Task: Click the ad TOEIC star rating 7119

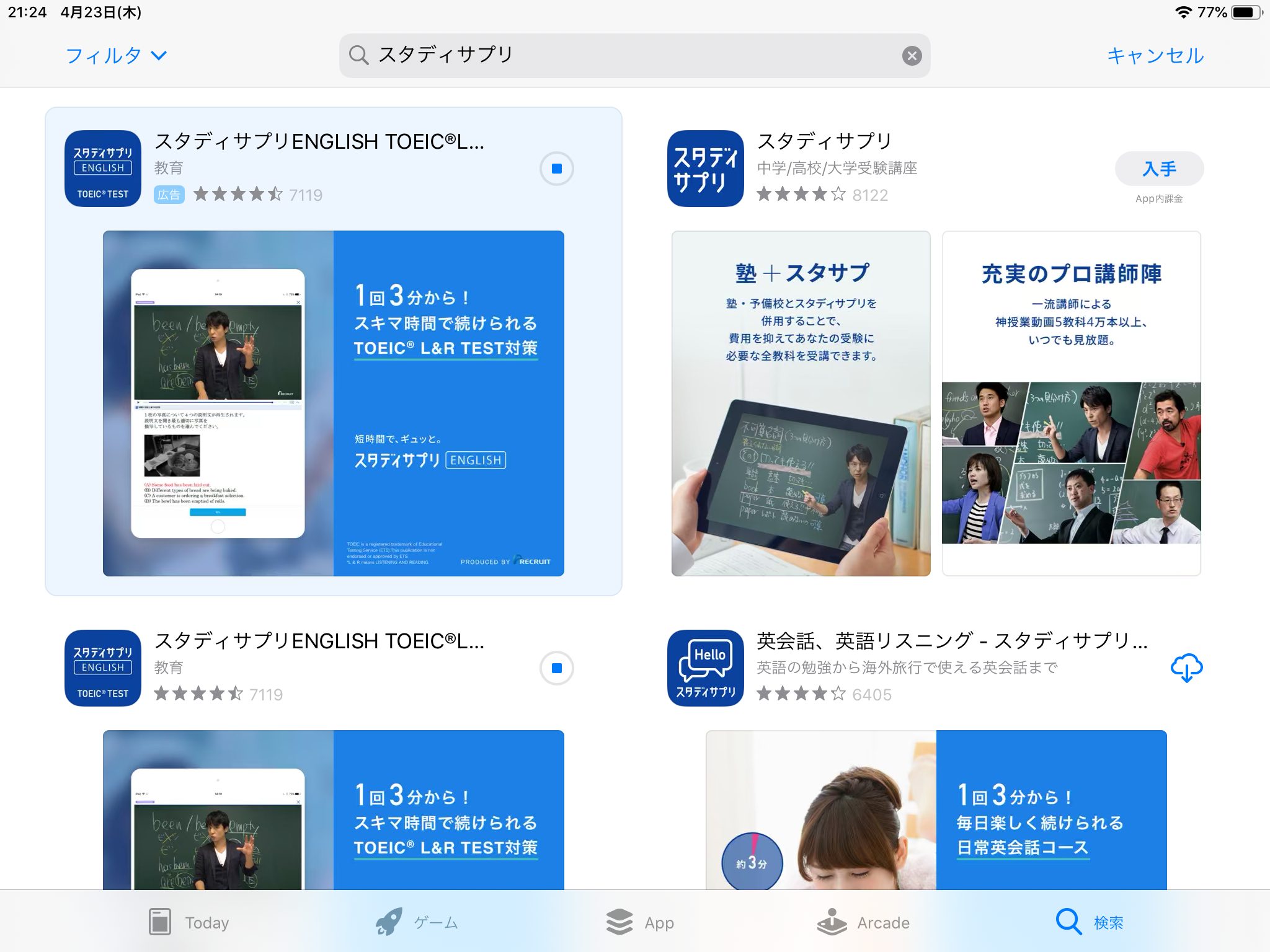Action: 258,195
